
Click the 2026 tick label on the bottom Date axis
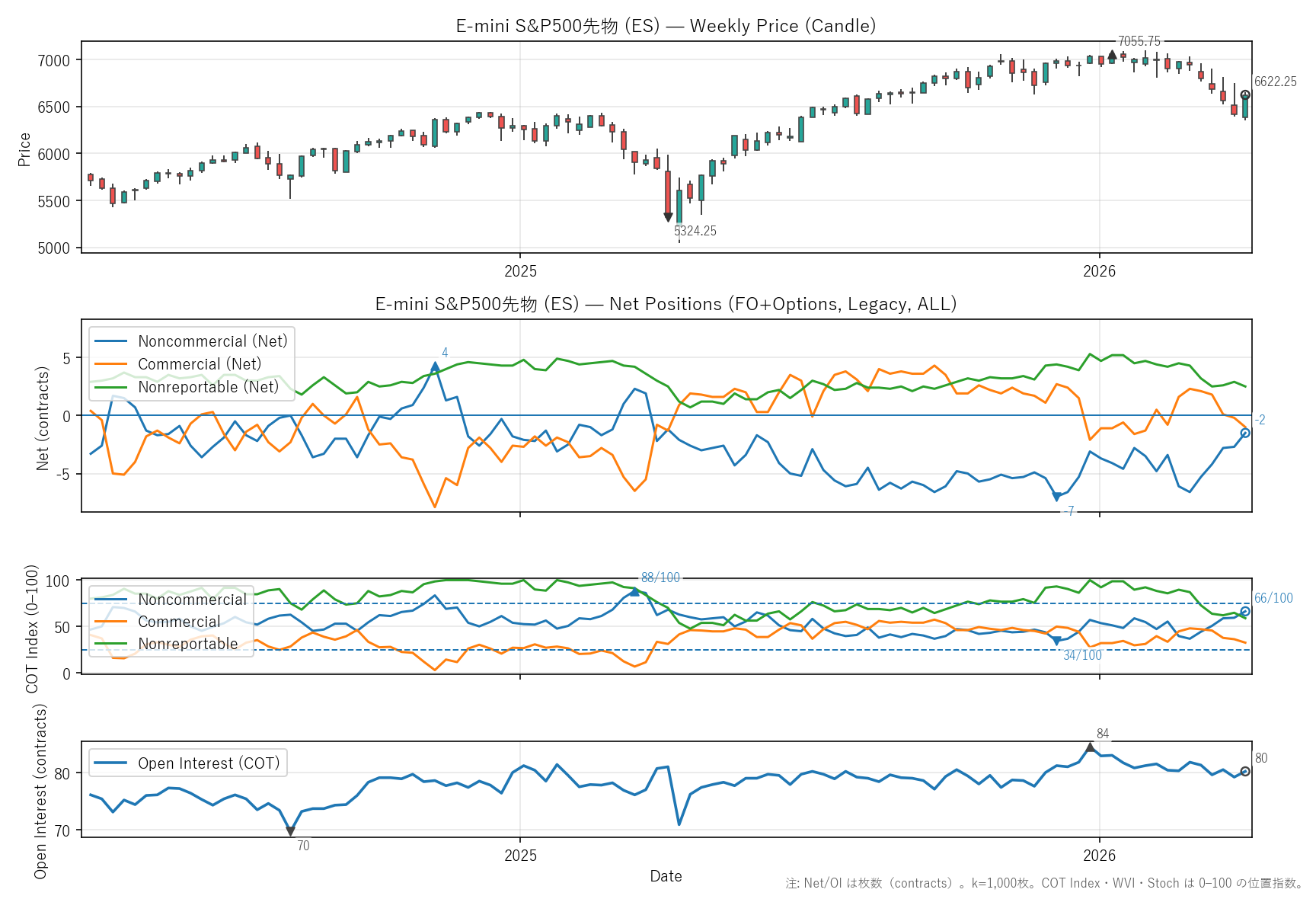(1099, 855)
